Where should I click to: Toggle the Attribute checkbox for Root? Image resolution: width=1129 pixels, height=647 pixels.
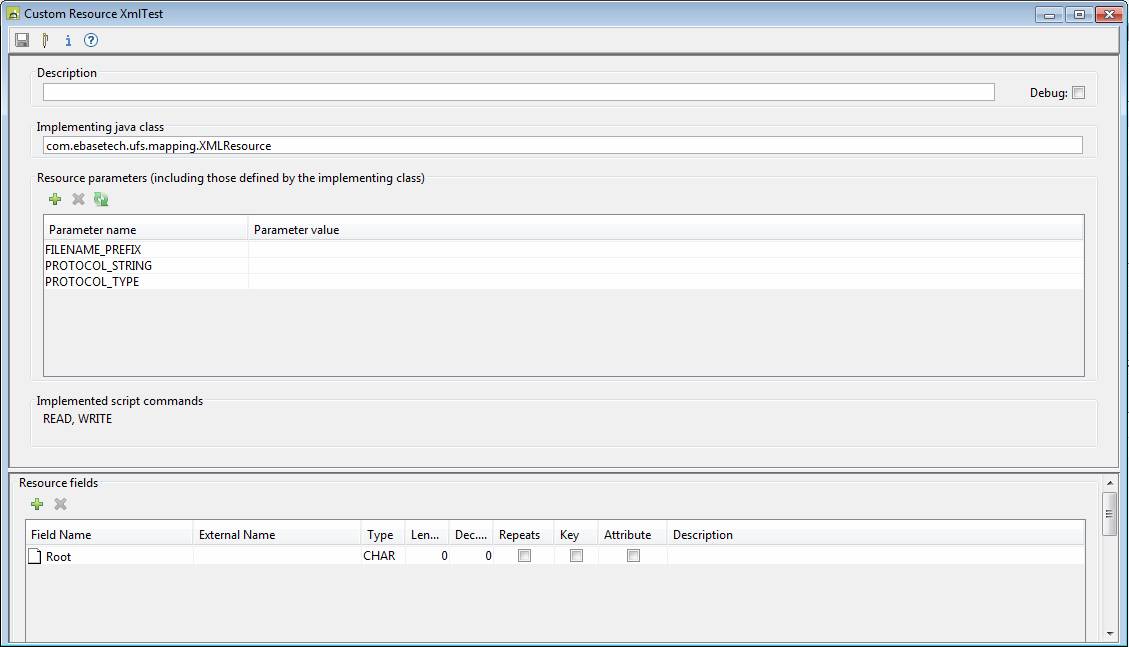point(633,556)
